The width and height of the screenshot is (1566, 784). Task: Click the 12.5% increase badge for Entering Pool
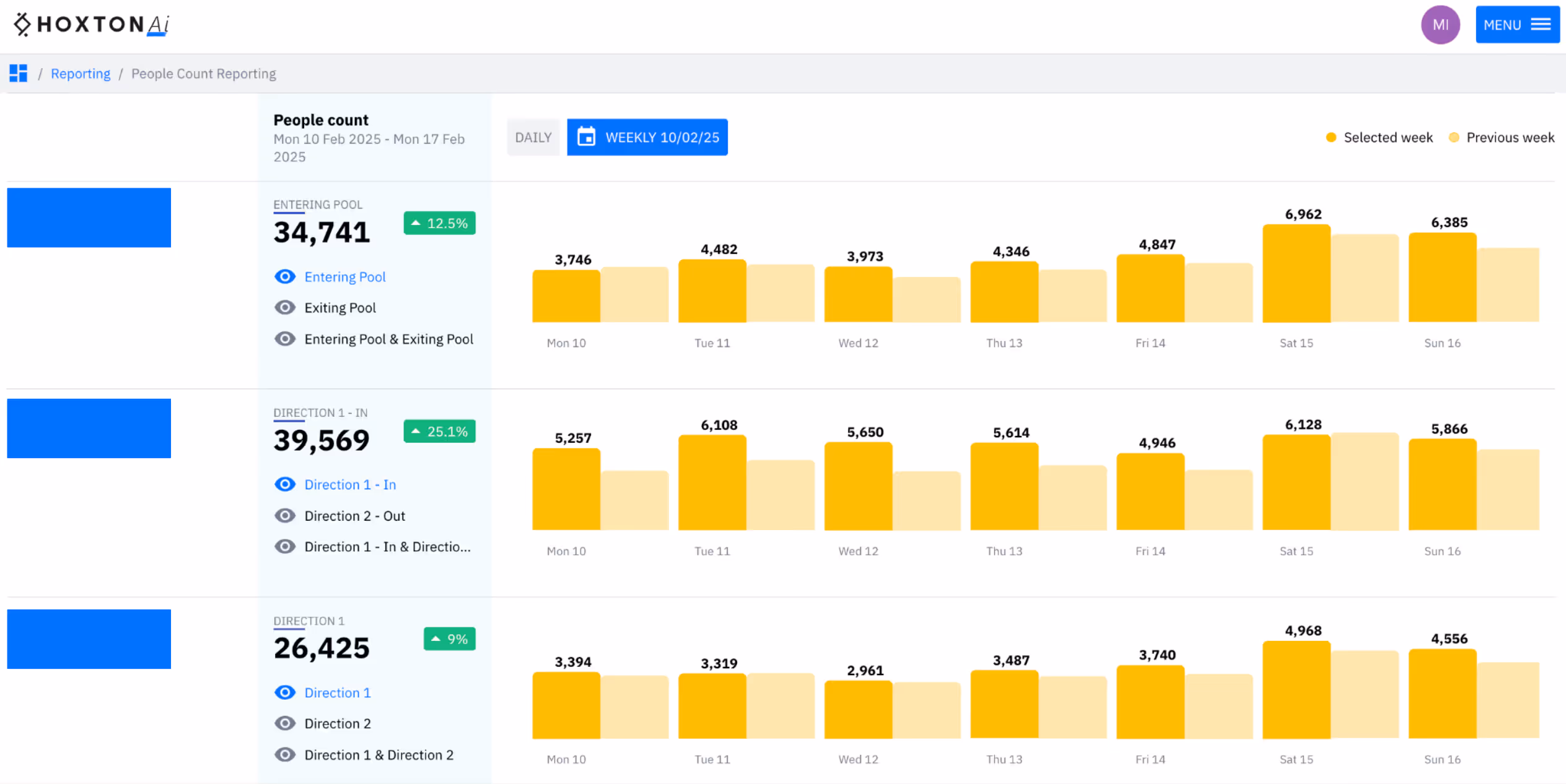[x=439, y=223]
